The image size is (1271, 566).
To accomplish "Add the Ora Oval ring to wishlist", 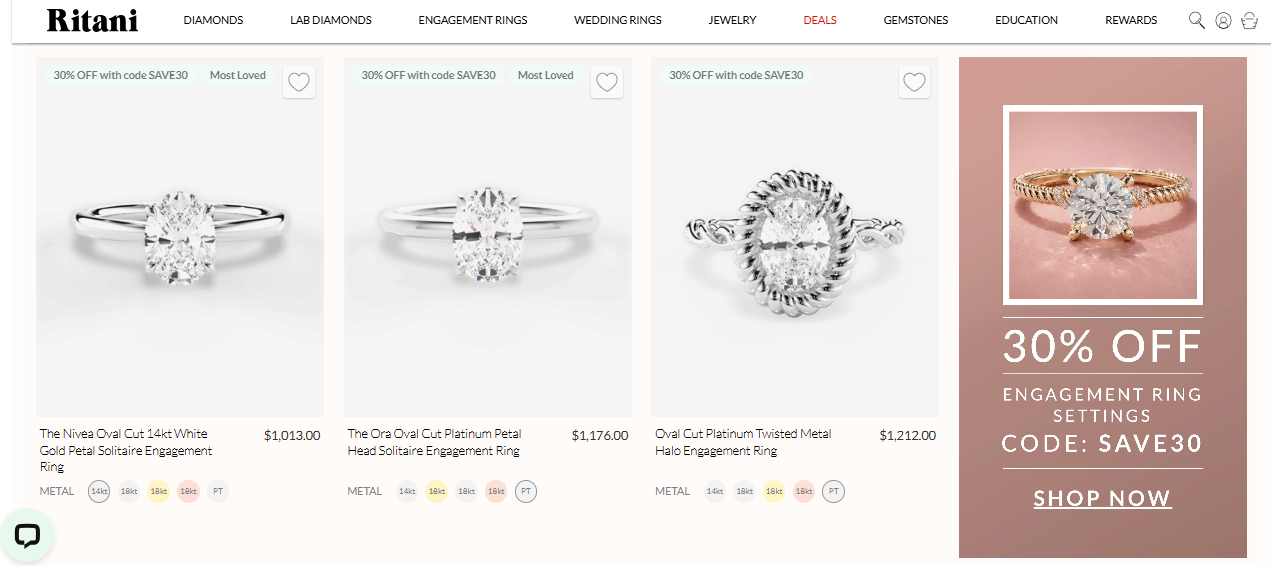I will click(607, 83).
